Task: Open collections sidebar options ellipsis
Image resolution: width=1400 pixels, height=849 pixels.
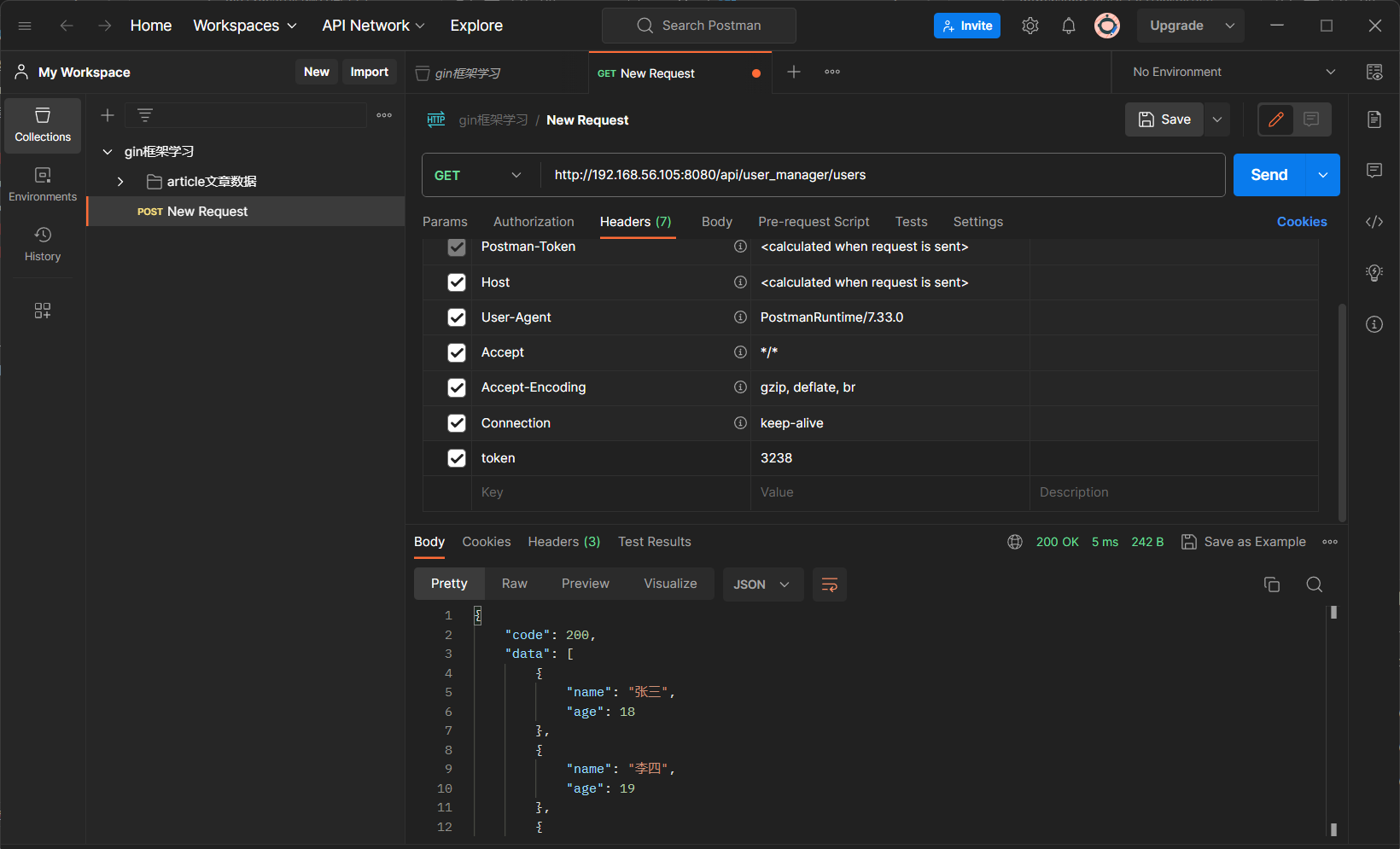Action: pos(384,115)
